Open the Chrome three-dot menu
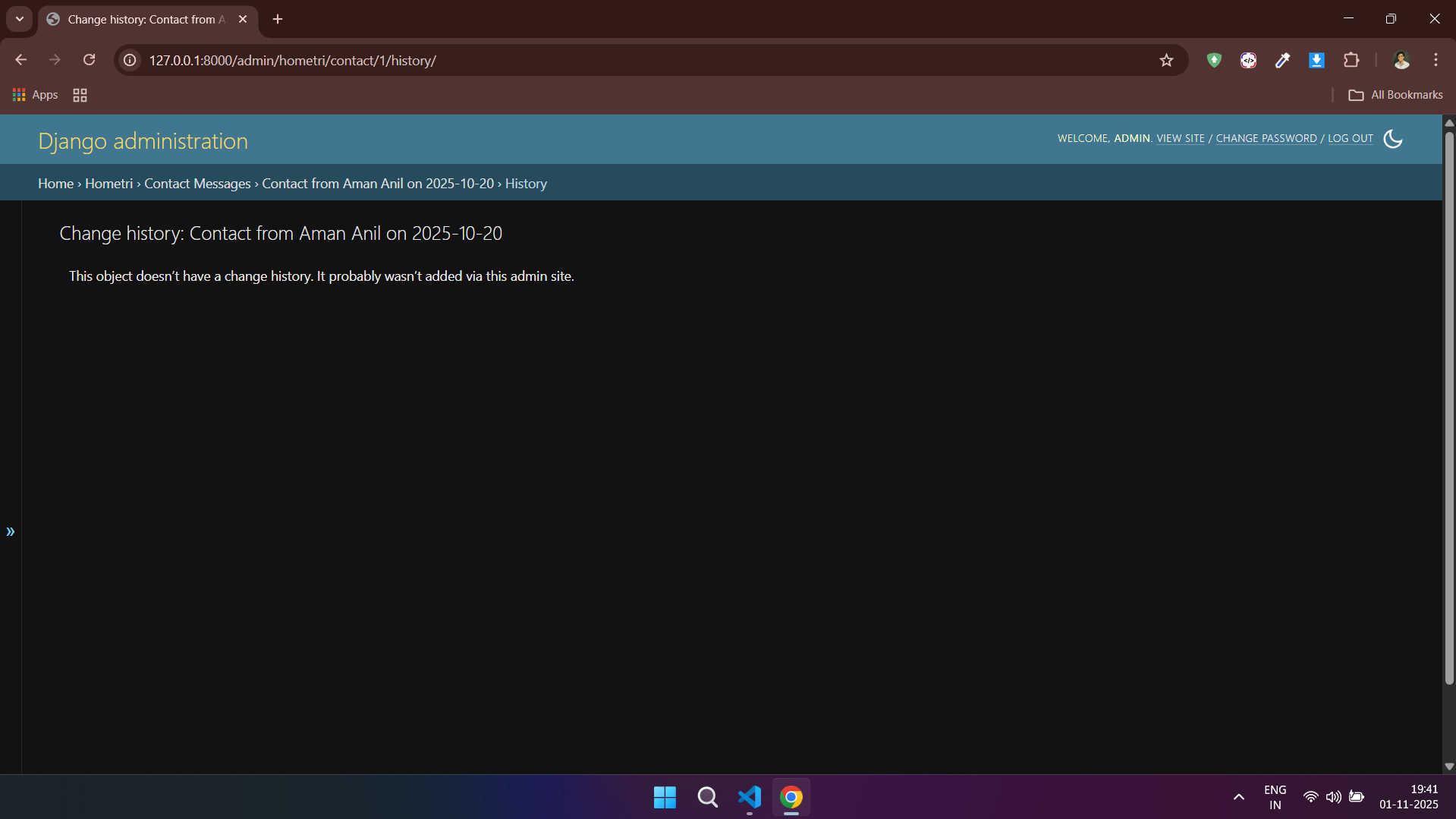 click(1436, 60)
